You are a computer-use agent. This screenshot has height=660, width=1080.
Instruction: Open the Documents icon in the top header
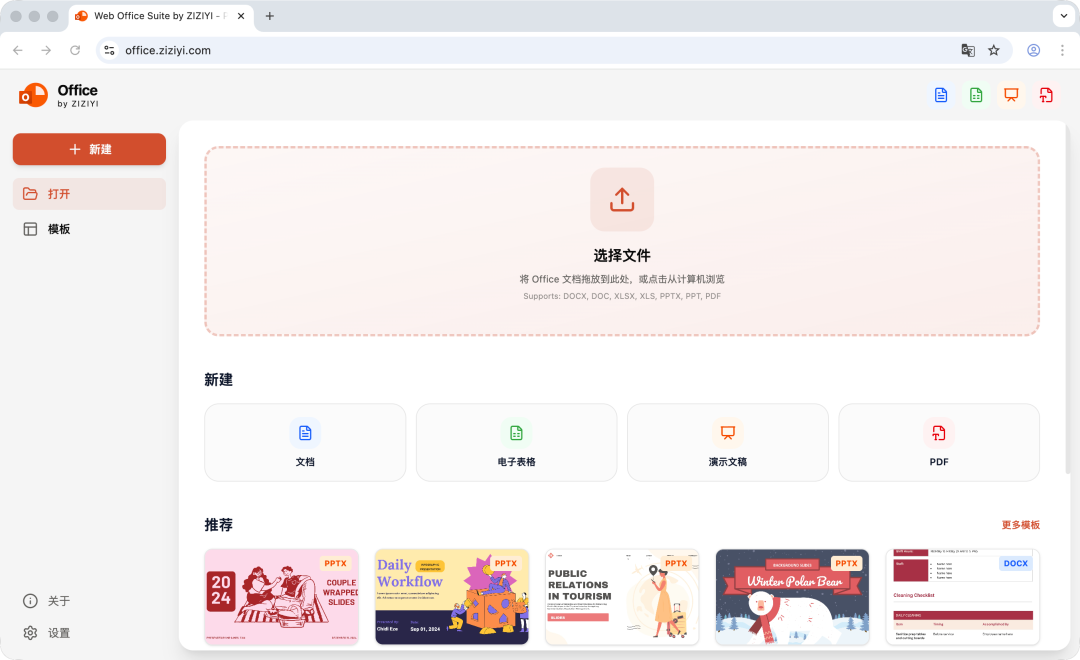[940, 95]
